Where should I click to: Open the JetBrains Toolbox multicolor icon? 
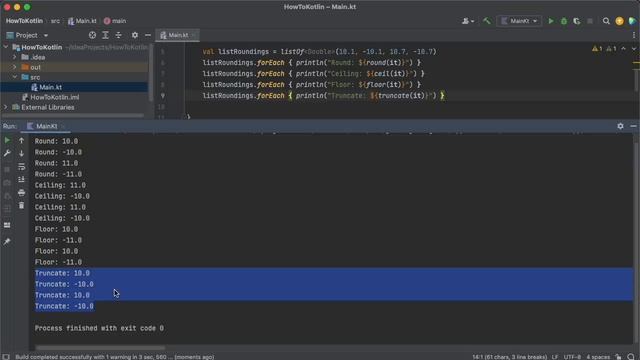click(x=632, y=21)
